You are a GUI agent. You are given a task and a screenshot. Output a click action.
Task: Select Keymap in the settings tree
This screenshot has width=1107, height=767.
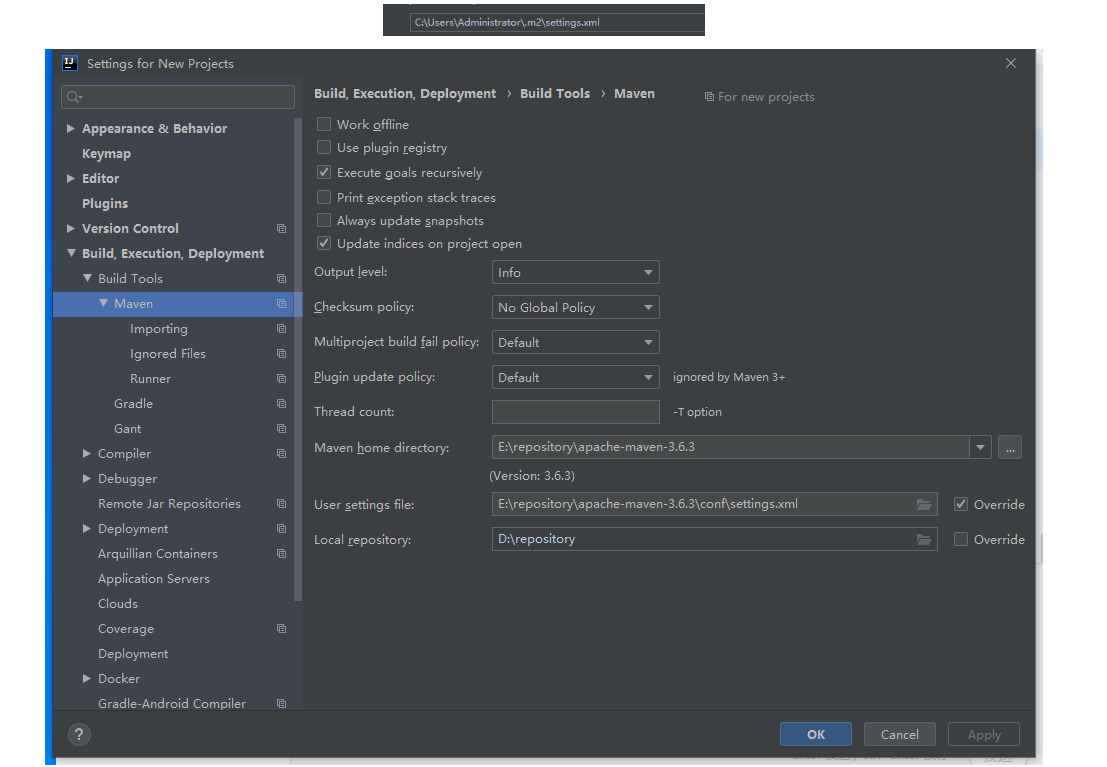tap(106, 153)
